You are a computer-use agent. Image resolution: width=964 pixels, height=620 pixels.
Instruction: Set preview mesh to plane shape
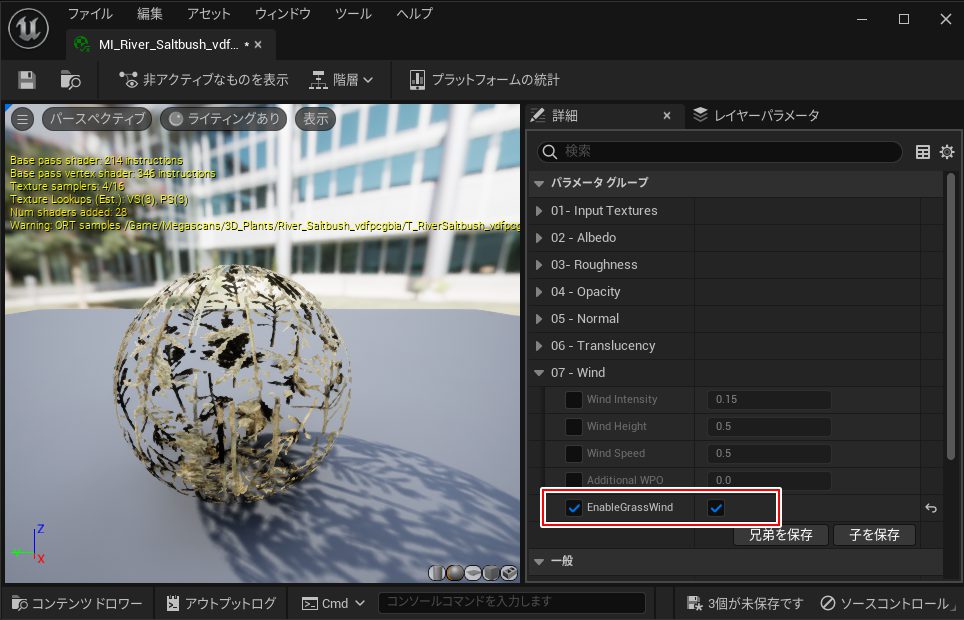click(473, 573)
